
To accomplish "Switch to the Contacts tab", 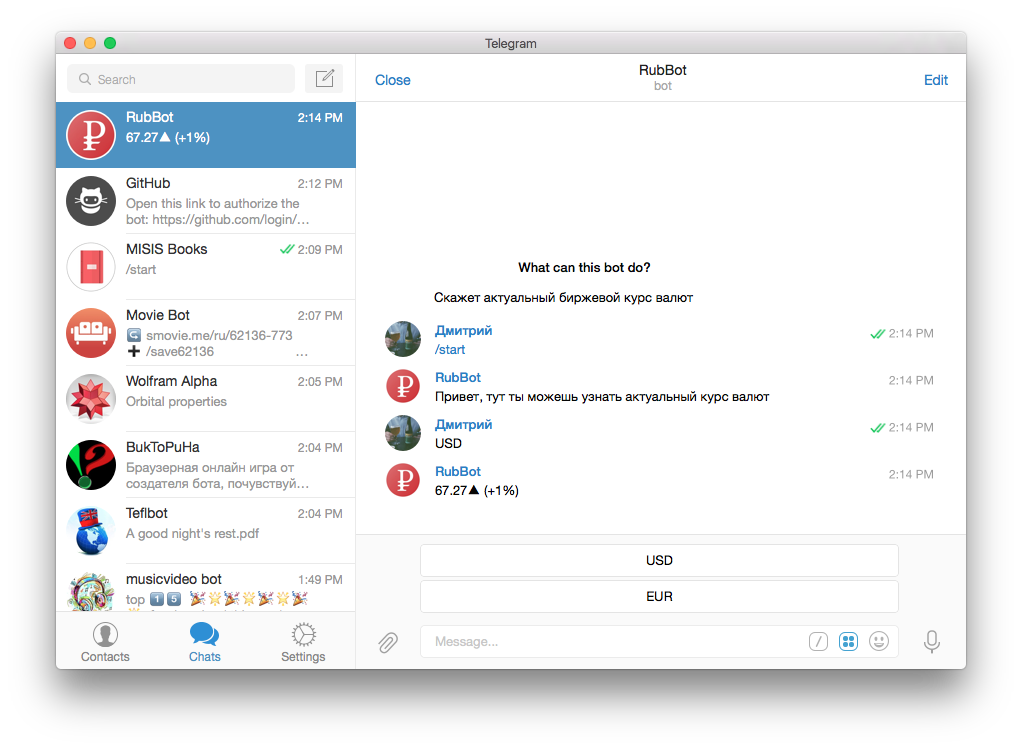I will click(x=105, y=642).
